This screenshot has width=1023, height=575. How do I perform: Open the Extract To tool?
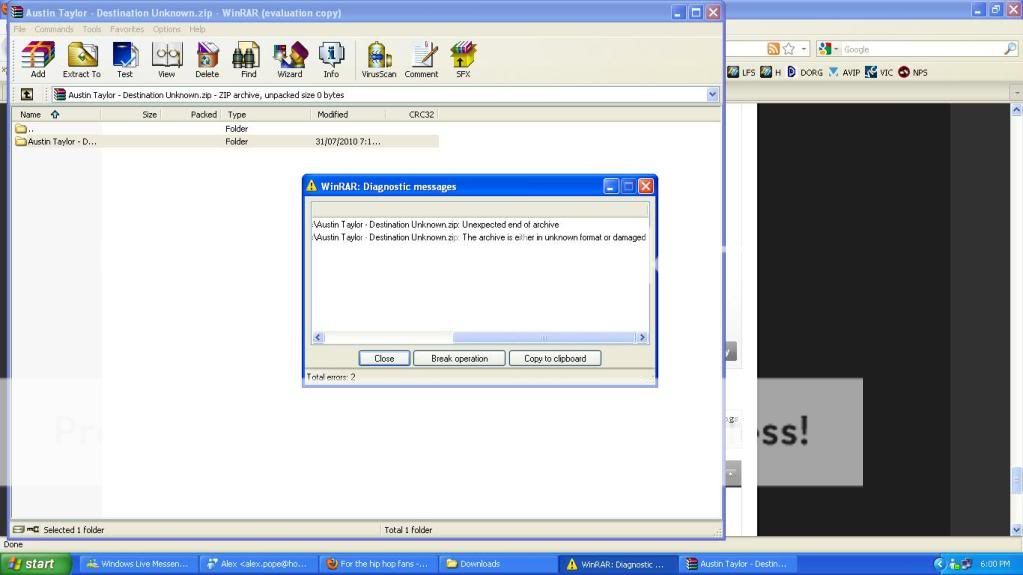coord(82,59)
